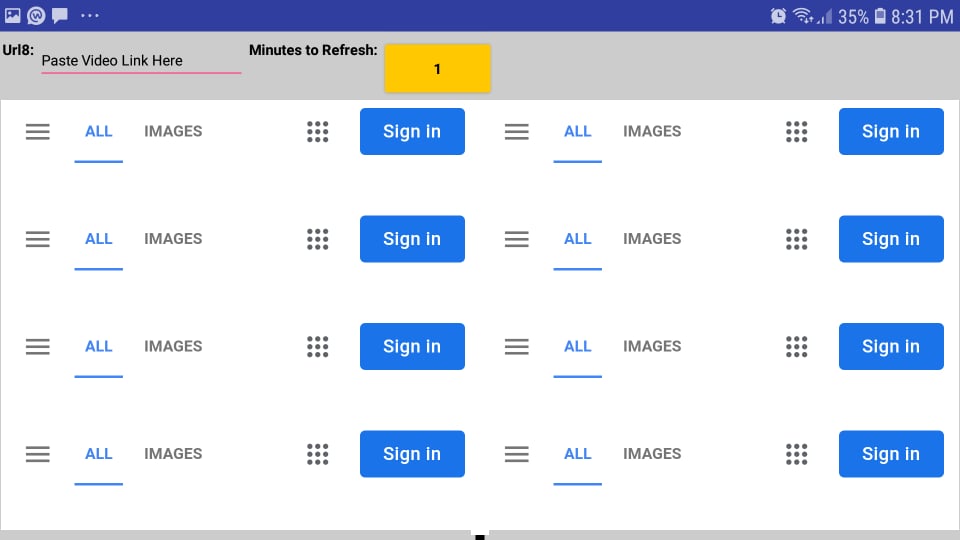Viewport: 960px width, 540px height.
Task: Select ALL tab in fourth-row right panel
Action: 577,454
